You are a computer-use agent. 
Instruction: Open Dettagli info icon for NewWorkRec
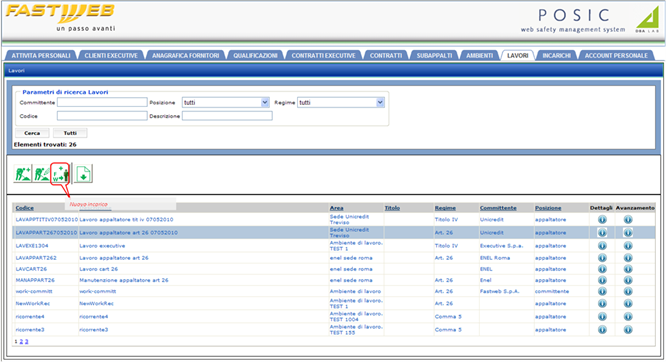[602, 304]
